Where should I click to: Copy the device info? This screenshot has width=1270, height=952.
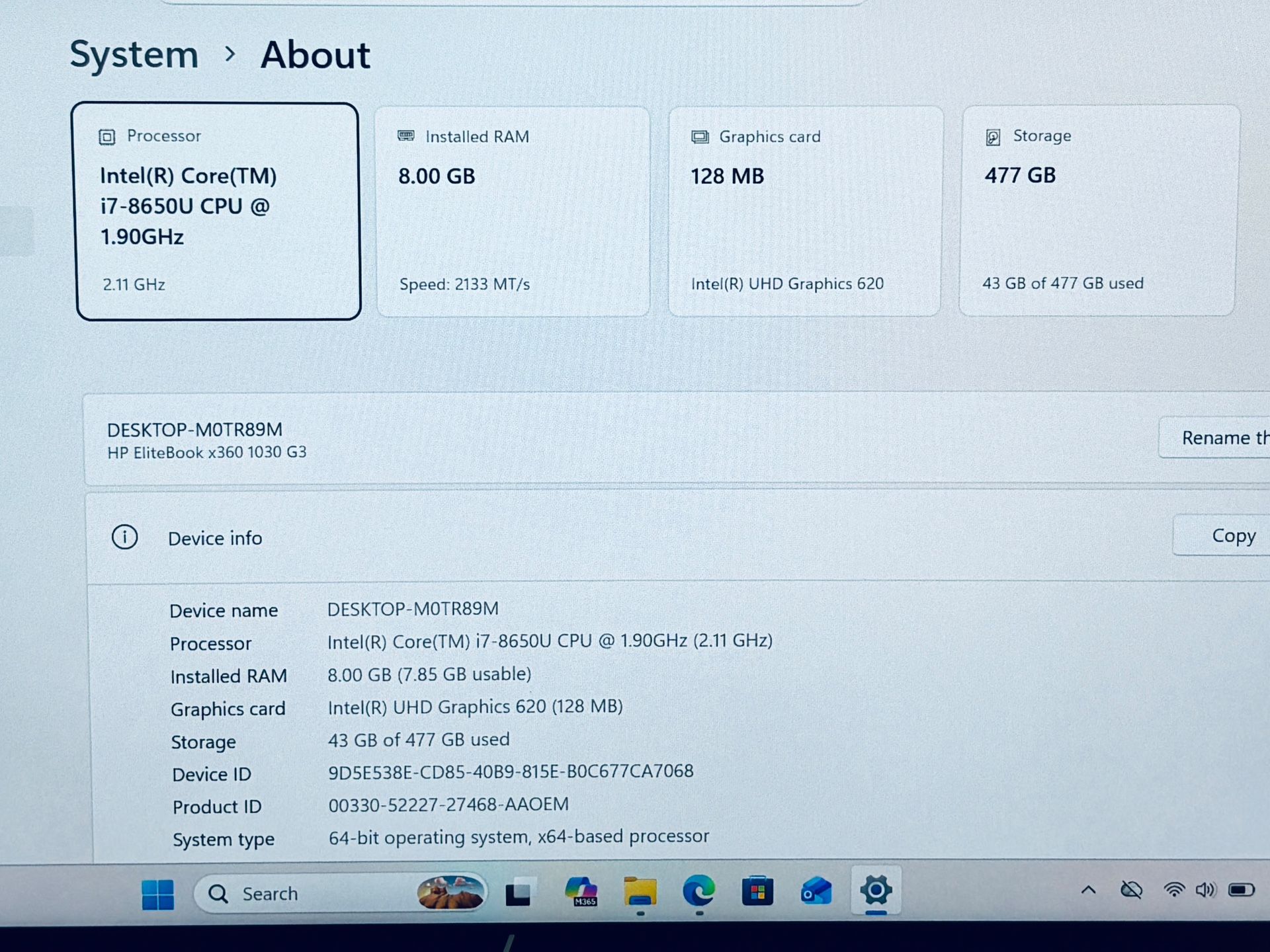(x=1221, y=535)
